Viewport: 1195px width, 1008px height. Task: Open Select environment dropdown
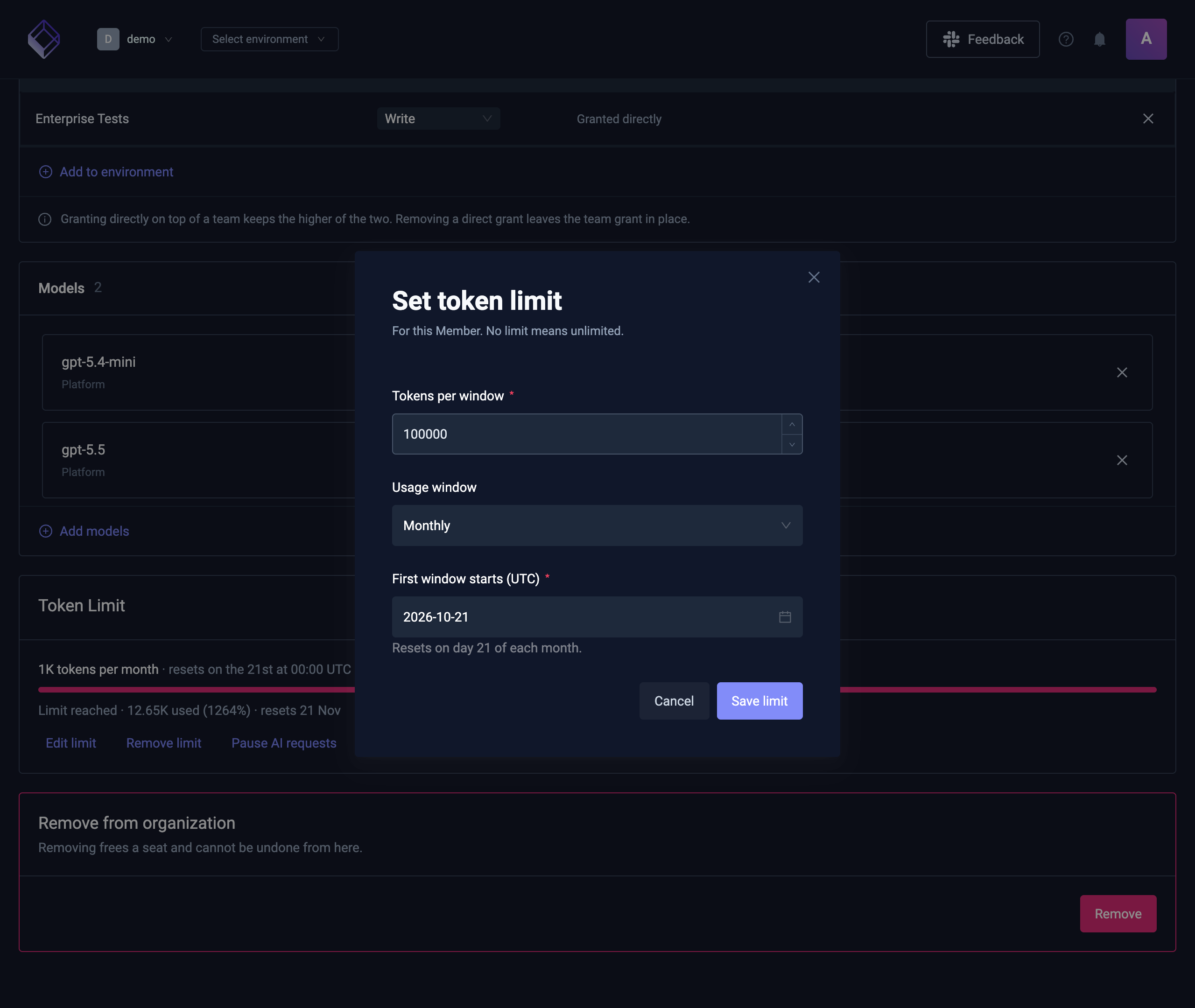pos(269,39)
